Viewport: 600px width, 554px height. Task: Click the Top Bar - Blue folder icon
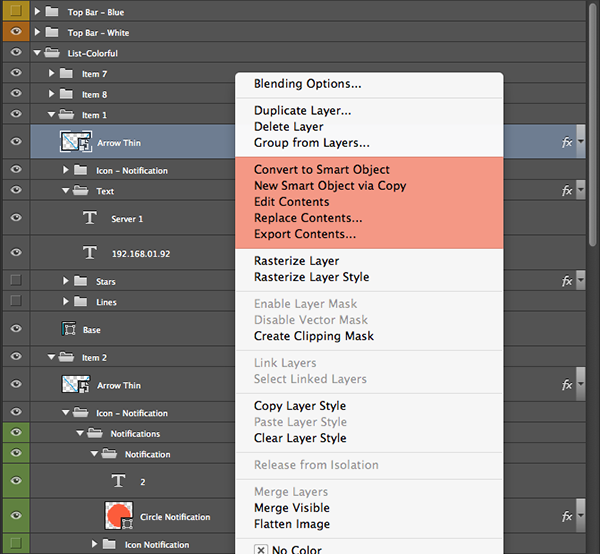(53, 12)
